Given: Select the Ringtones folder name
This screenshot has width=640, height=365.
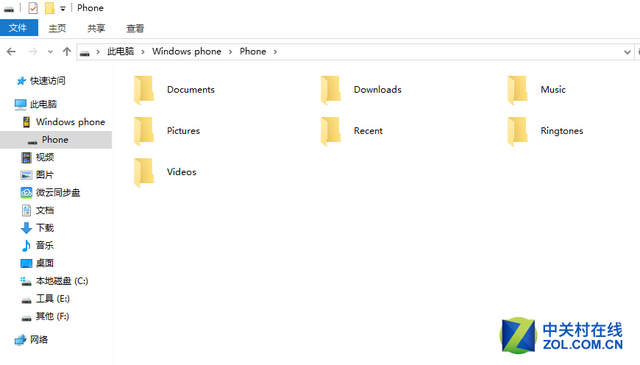Looking at the screenshot, I should [562, 131].
